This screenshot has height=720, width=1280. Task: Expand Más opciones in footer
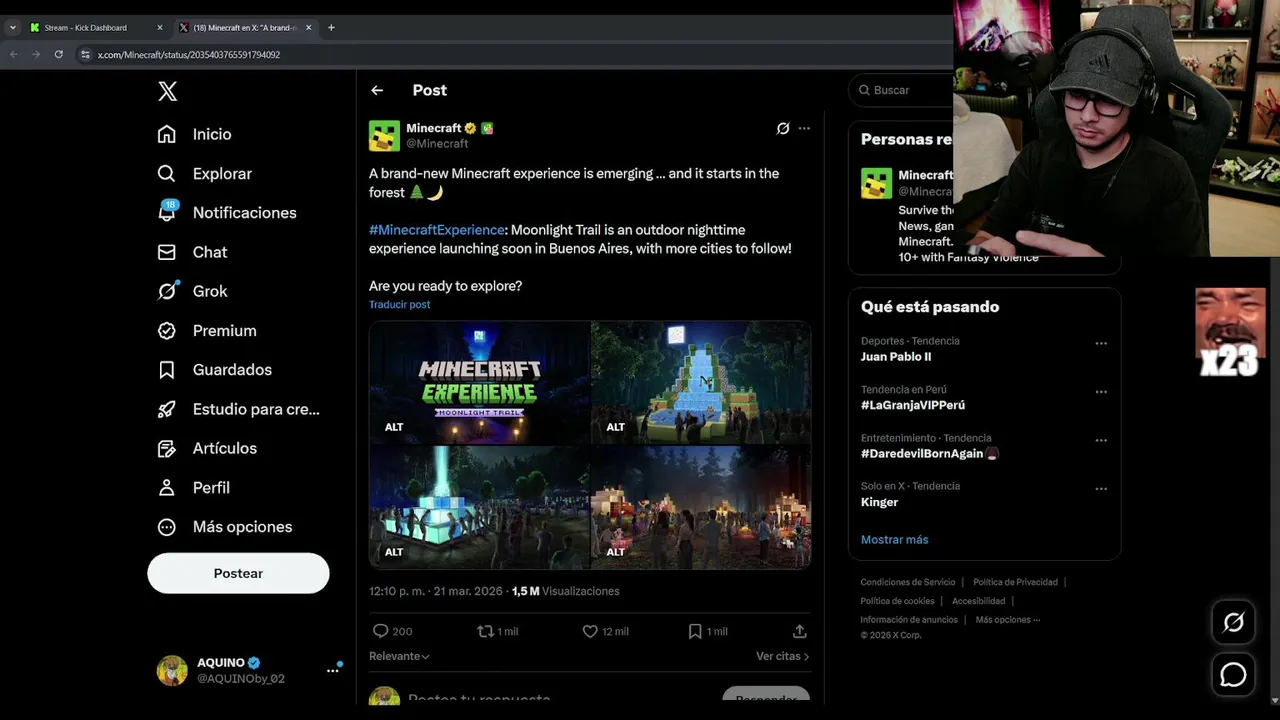[x=1008, y=620]
